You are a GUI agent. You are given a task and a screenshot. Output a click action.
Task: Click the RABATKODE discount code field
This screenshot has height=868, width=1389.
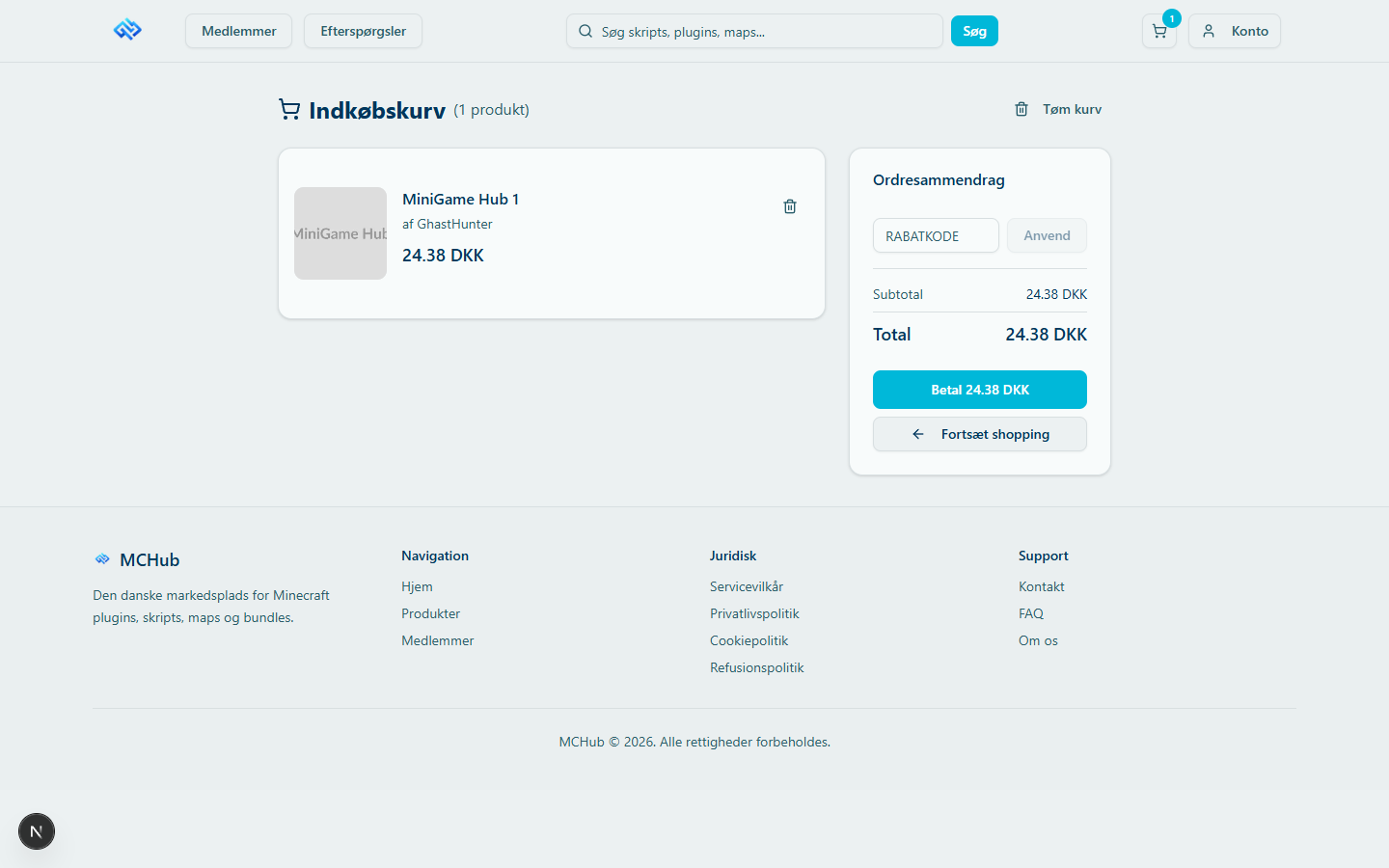[936, 236]
